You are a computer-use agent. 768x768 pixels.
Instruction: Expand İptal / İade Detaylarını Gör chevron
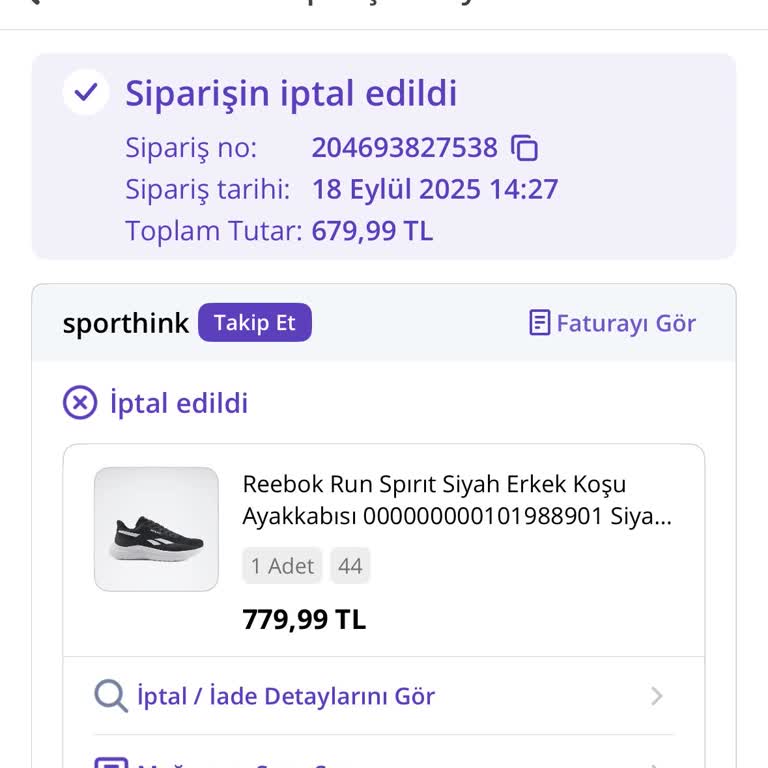656,696
